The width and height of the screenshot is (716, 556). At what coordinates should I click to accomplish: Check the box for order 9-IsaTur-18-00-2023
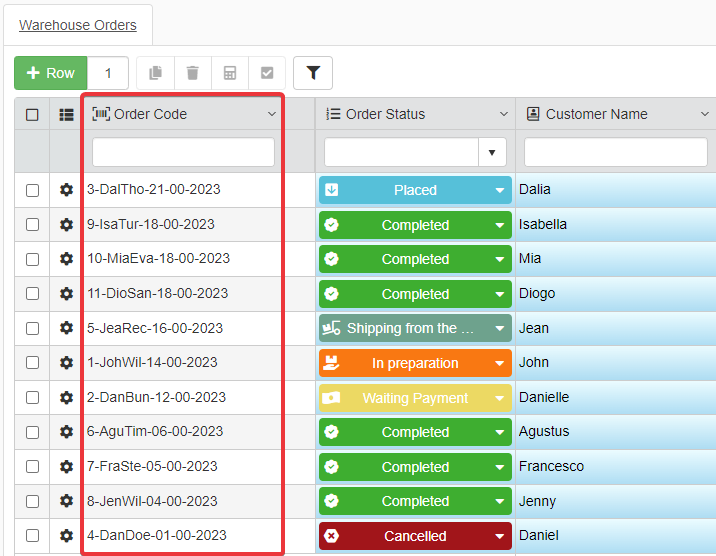(32, 225)
